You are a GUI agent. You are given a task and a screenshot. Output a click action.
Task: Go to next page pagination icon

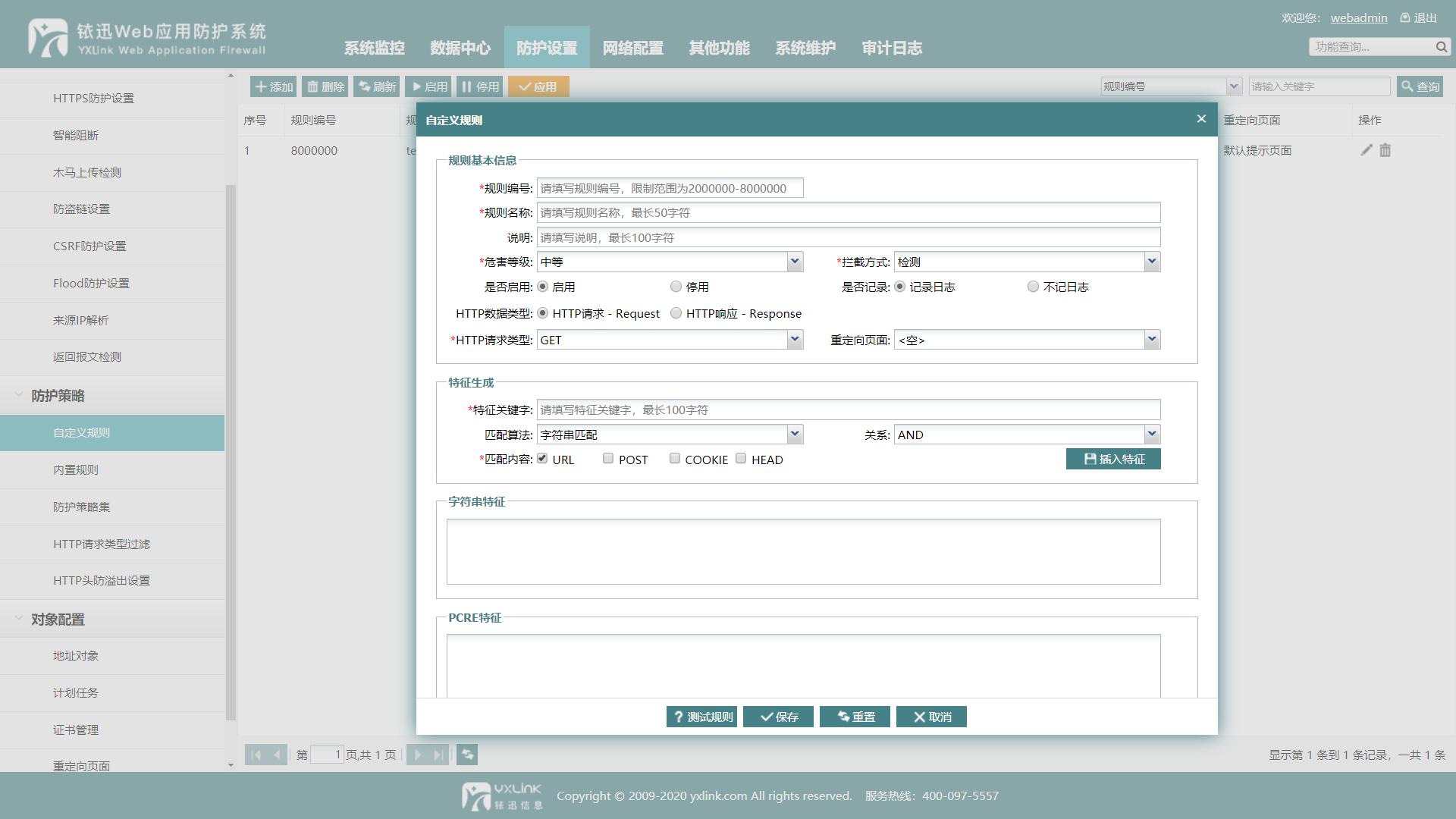point(417,755)
